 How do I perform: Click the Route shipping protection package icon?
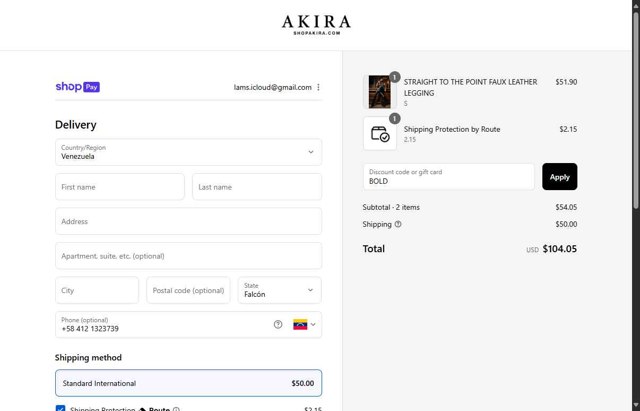click(380, 134)
